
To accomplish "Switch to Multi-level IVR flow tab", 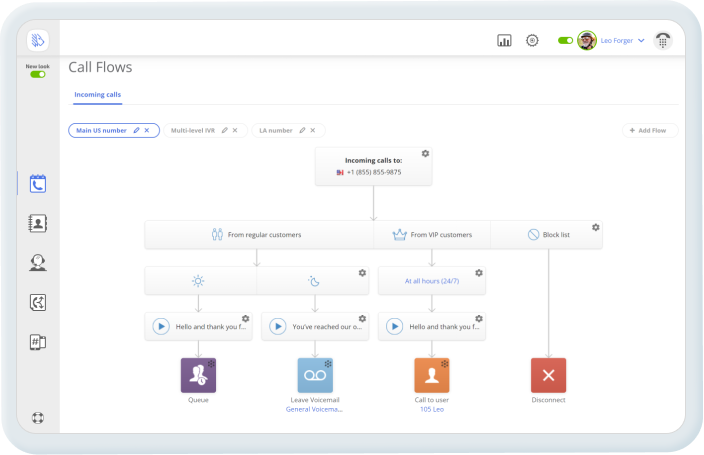I will tap(194, 130).
